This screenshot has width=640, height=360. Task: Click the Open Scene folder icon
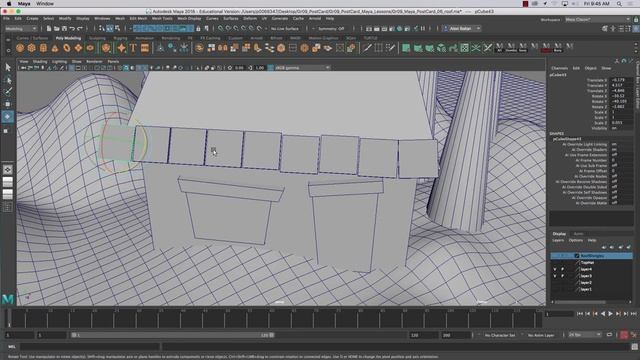(56, 29)
